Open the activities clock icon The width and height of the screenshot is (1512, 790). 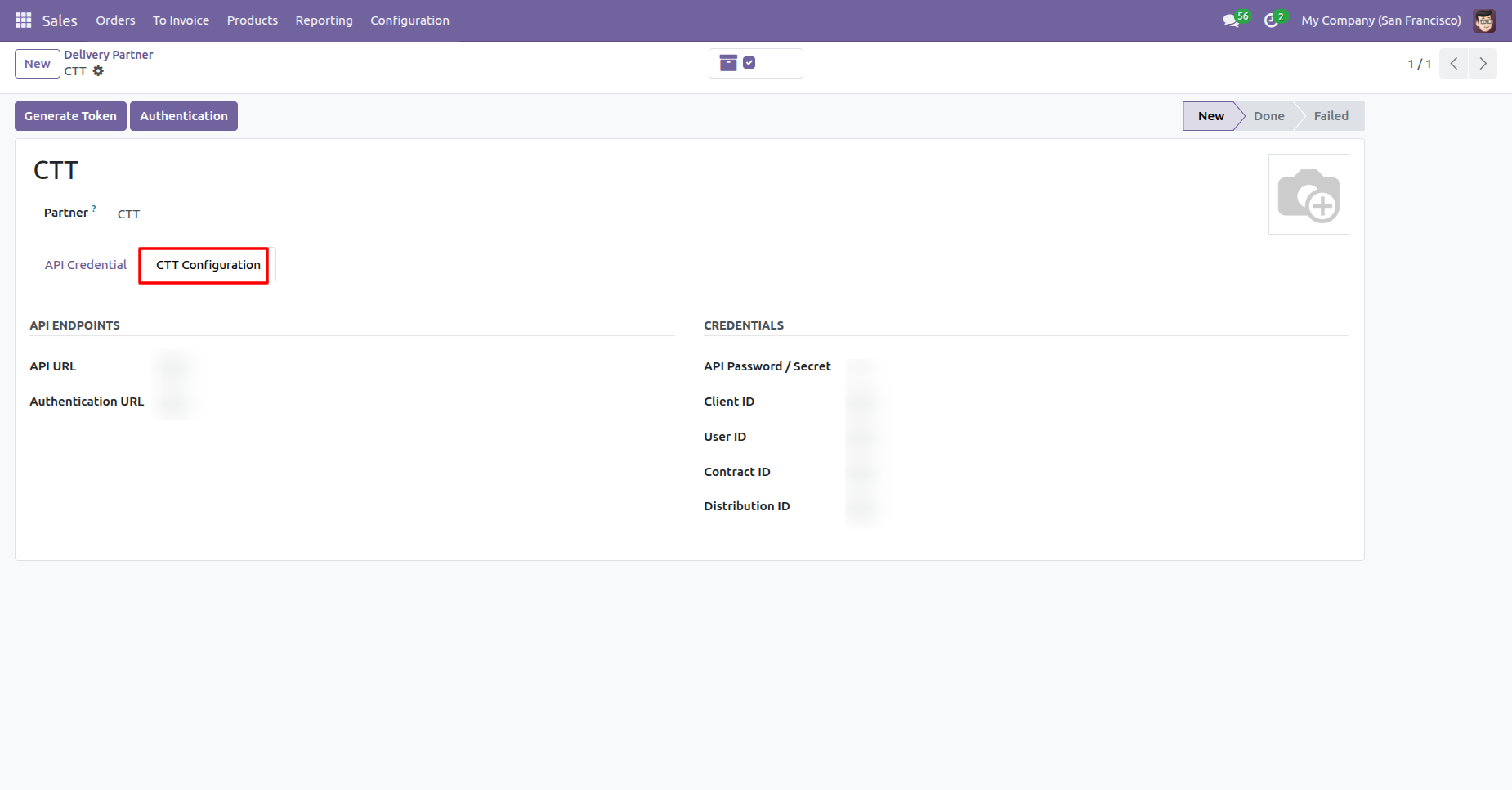pyautogui.click(x=1271, y=20)
